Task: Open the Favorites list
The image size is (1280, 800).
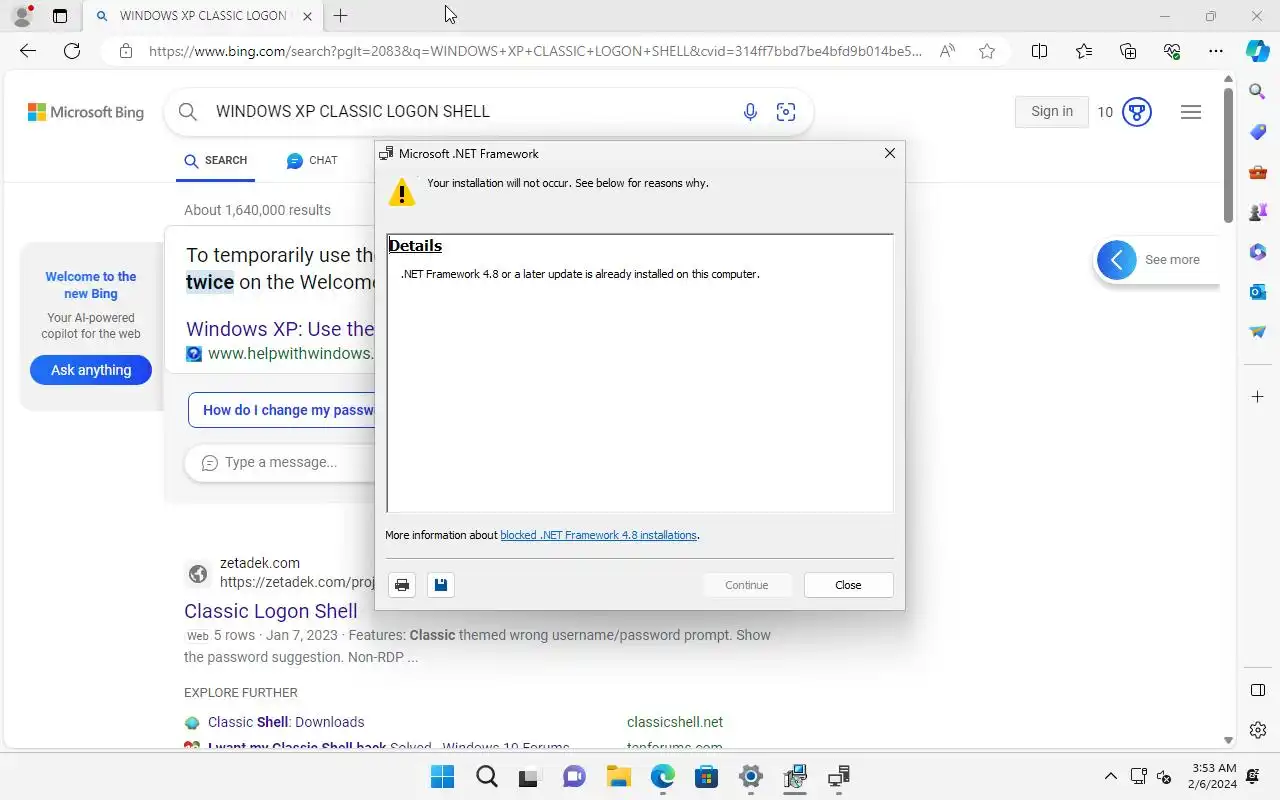Action: coord(1084,51)
